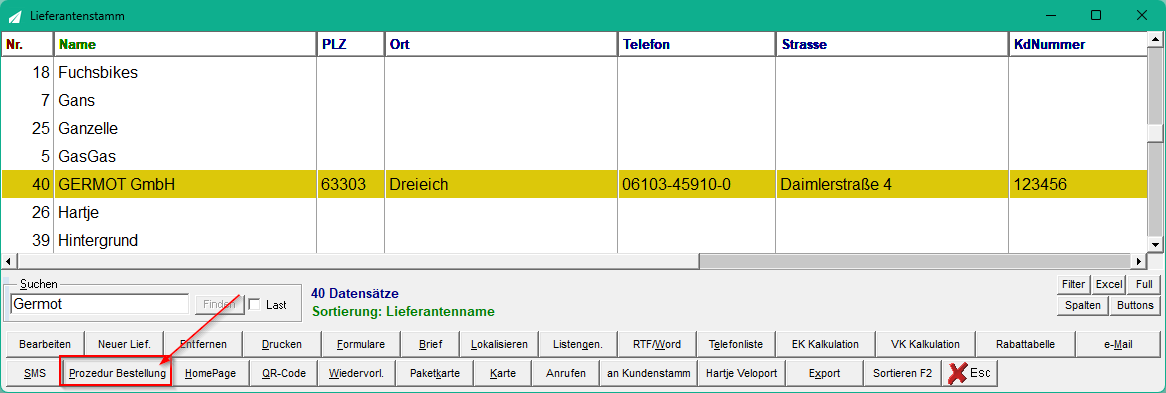The width and height of the screenshot is (1166, 393).
Task: Click an Kundenstamm button
Action: coord(648,373)
